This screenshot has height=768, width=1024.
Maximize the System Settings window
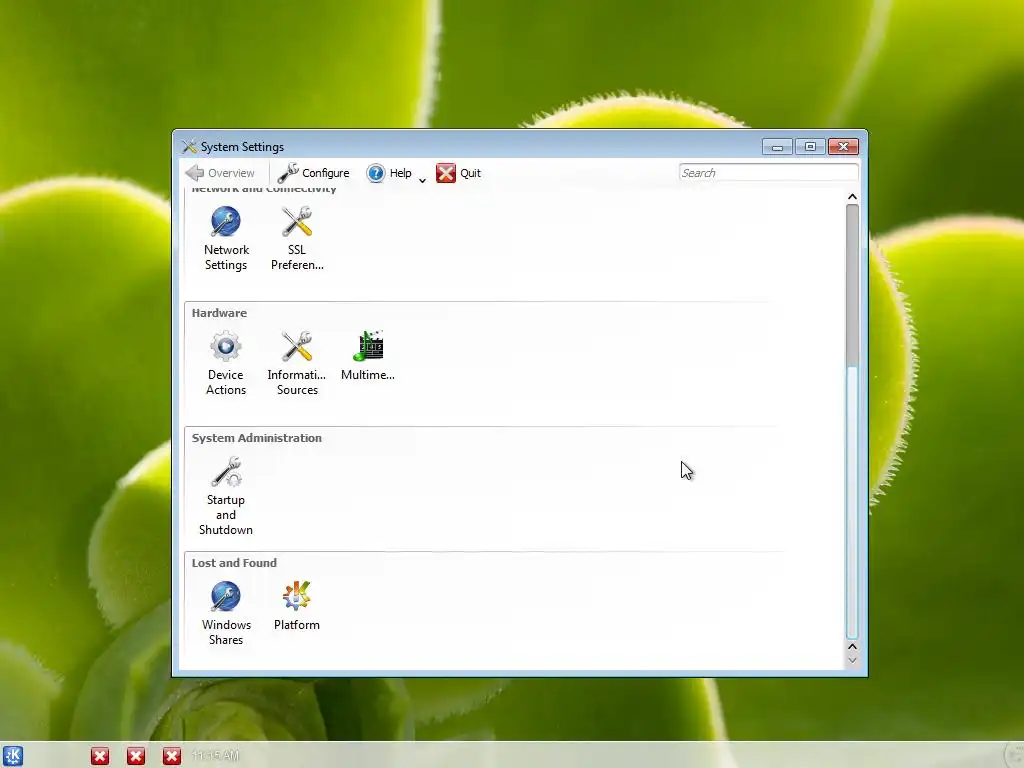coord(810,147)
